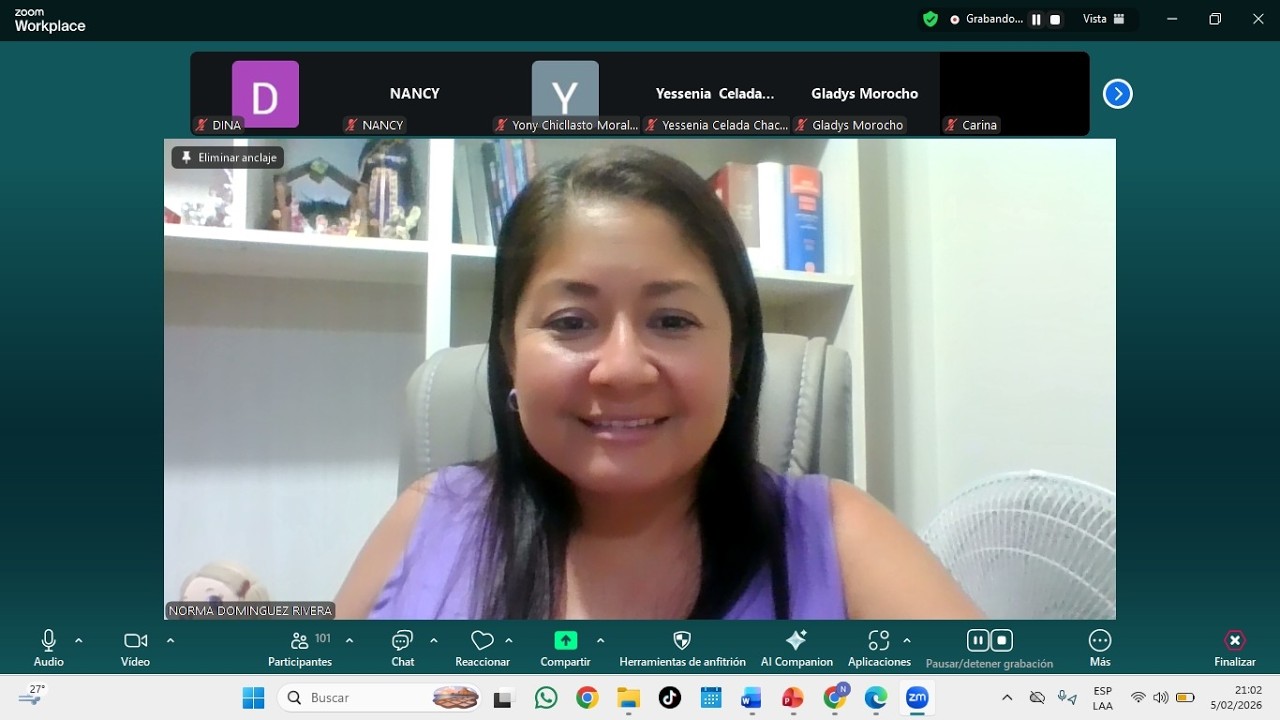Stop recording in the bottom toolbar
Image resolution: width=1280 pixels, height=720 pixels.
pyautogui.click(x=1002, y=640)
